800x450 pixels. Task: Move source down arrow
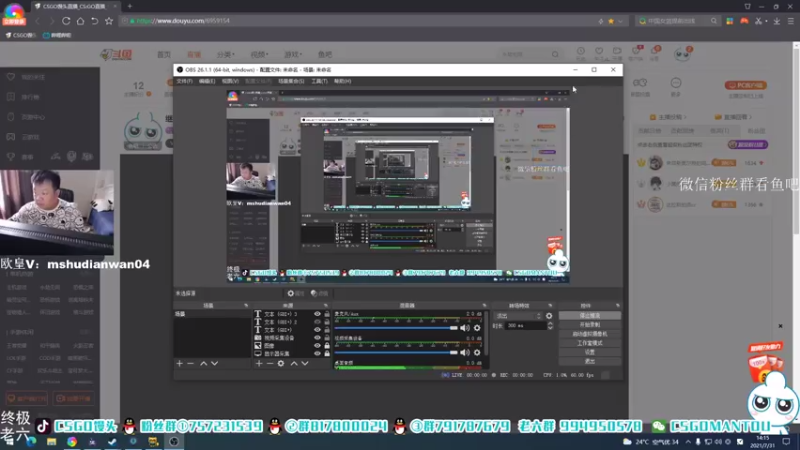(305, 363)
